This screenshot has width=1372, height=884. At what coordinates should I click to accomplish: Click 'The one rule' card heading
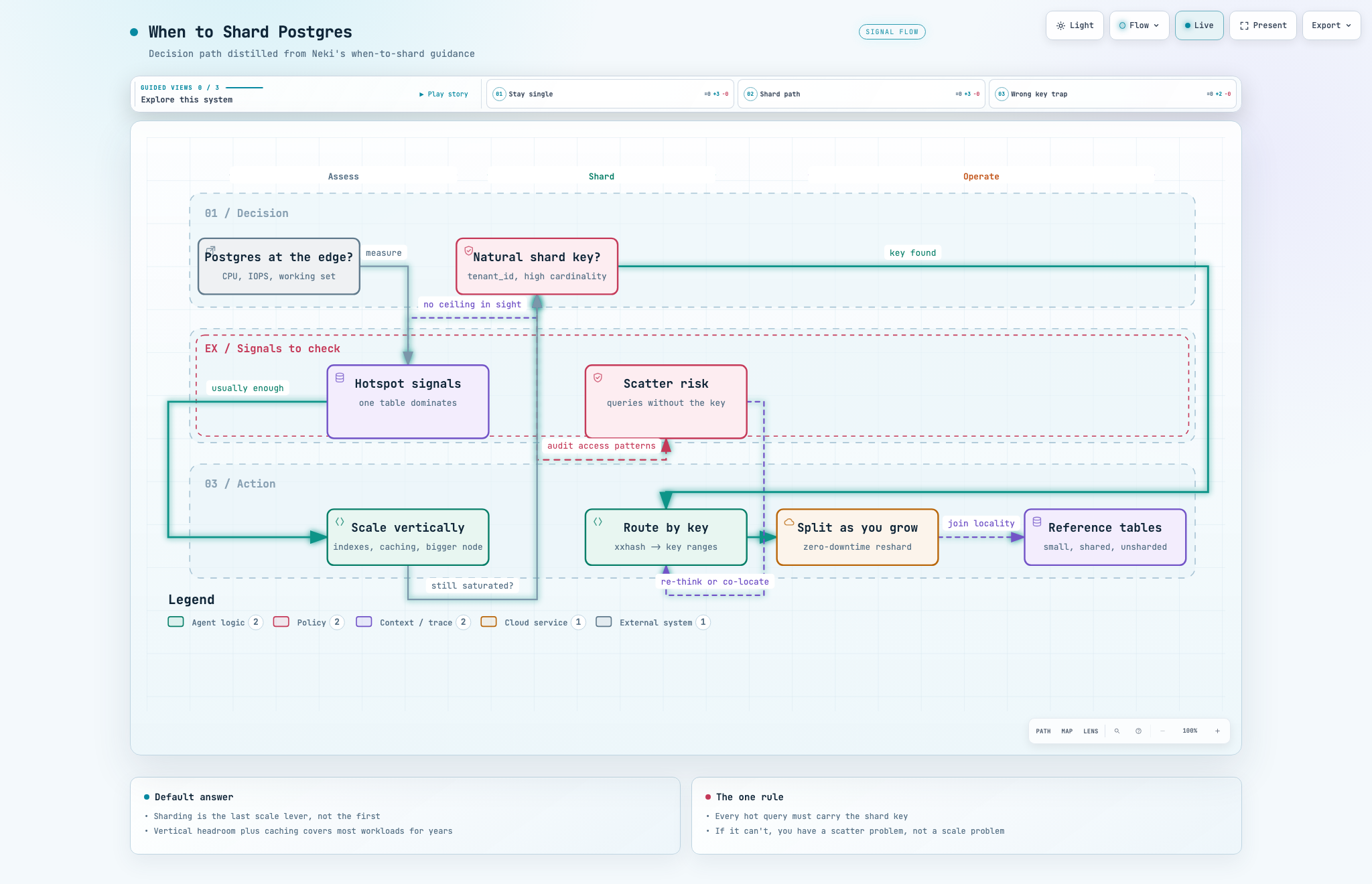[x=750, y=797]
